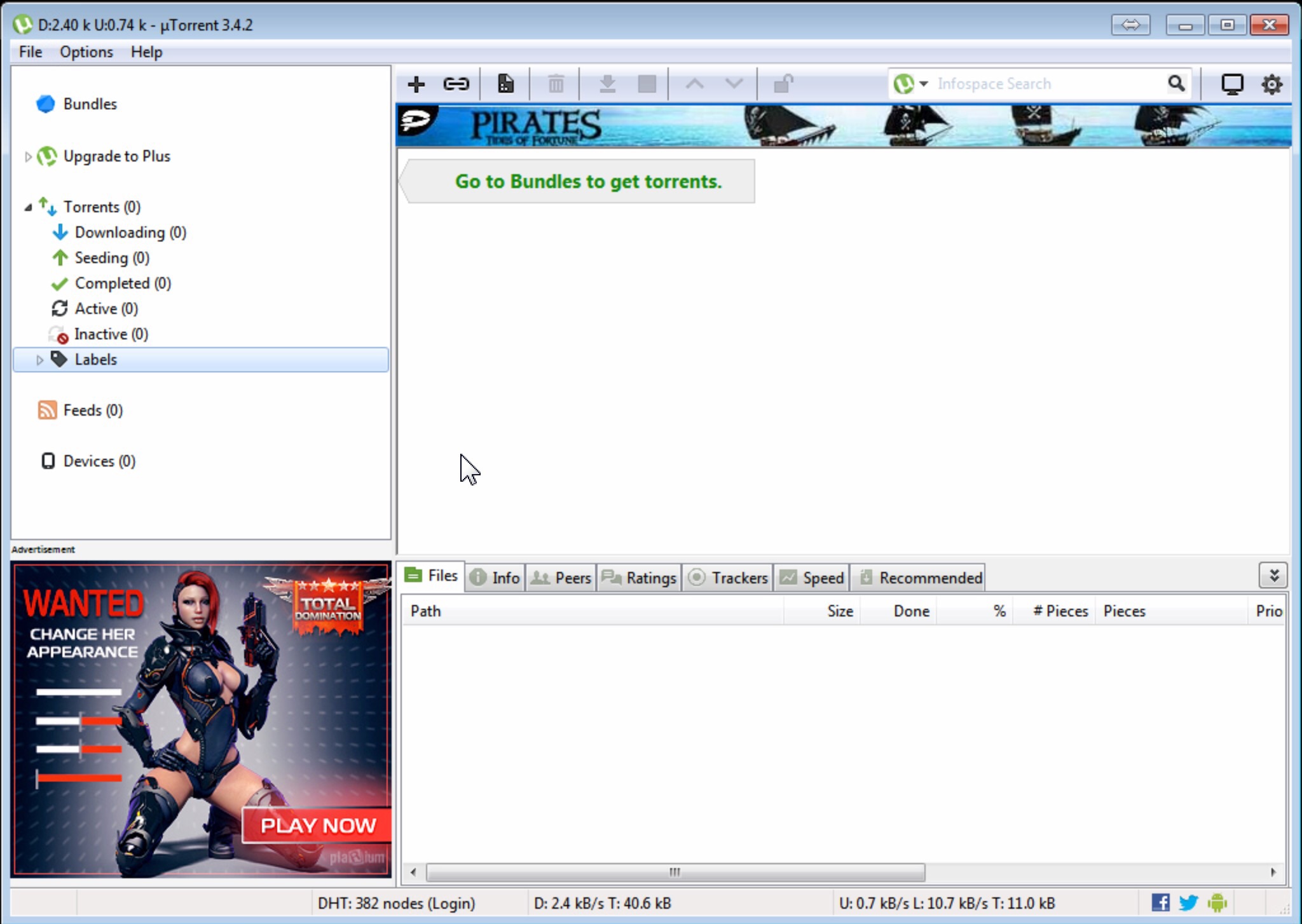Screen dimensions: 1302x924
Task: Toggle the torrent lock
Action: [783, 83]
